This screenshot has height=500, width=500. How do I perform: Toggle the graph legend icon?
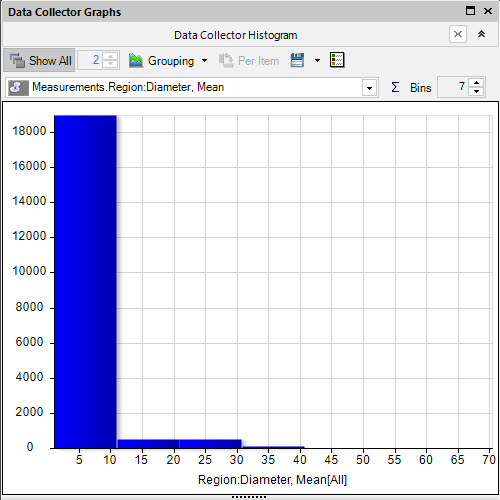coord(337,60)
